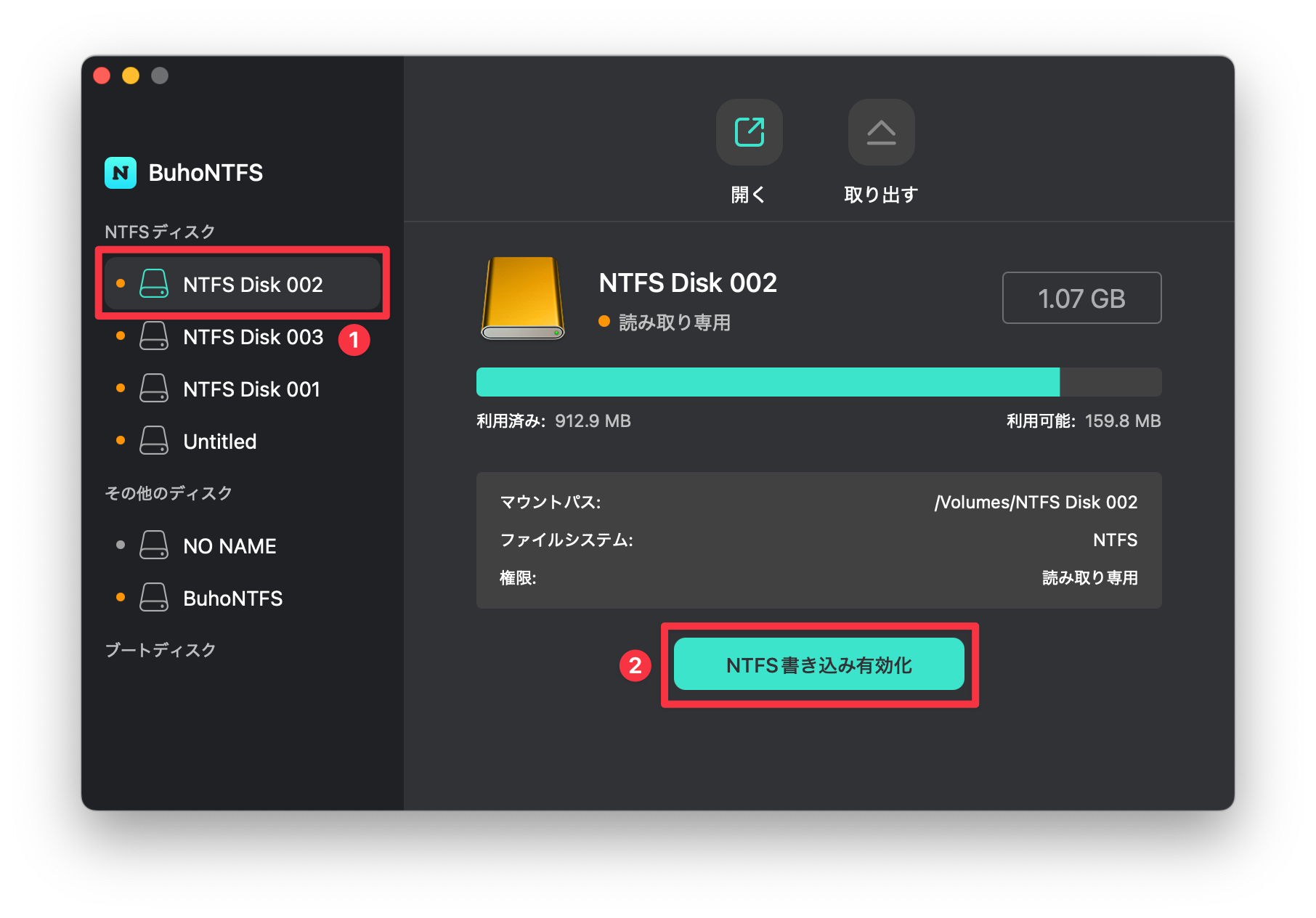The image size is (1316, 918).
Task: Click the 利用済み: 912.9 MB used label
Action: pyautogui.click(x=553, y=421)
